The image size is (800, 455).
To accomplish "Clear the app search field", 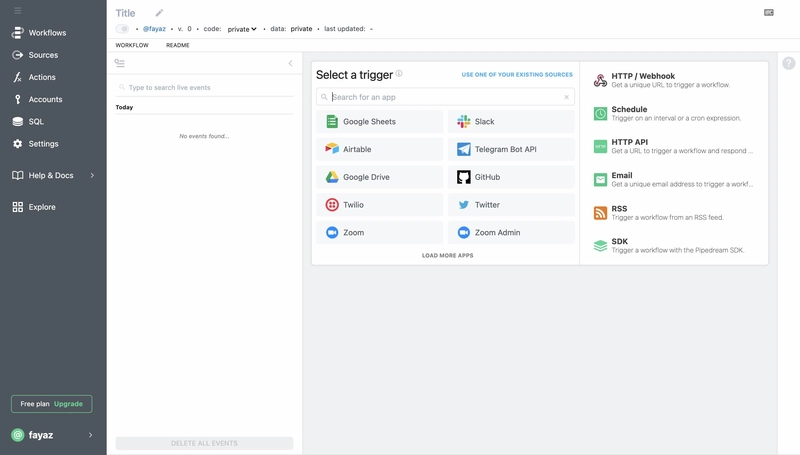I will point(566,97).
